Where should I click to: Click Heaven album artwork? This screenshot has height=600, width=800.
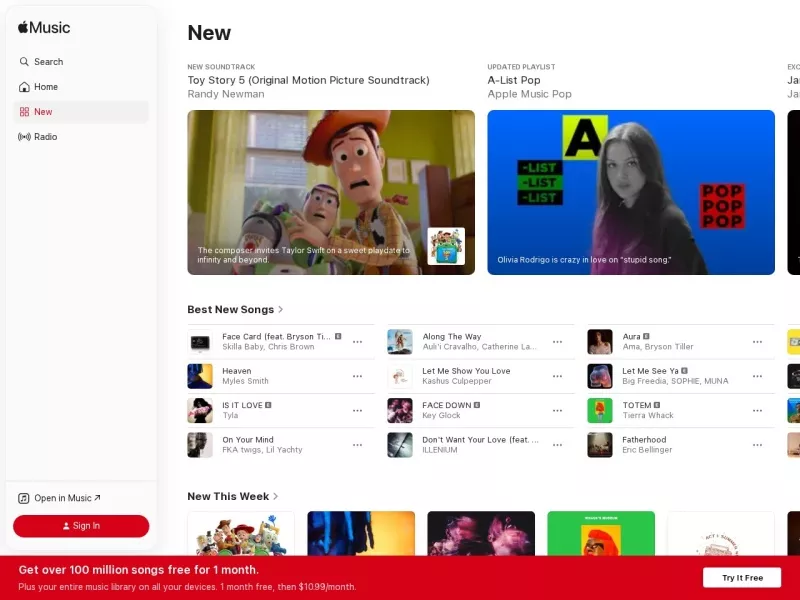click(x=200, y=376)
